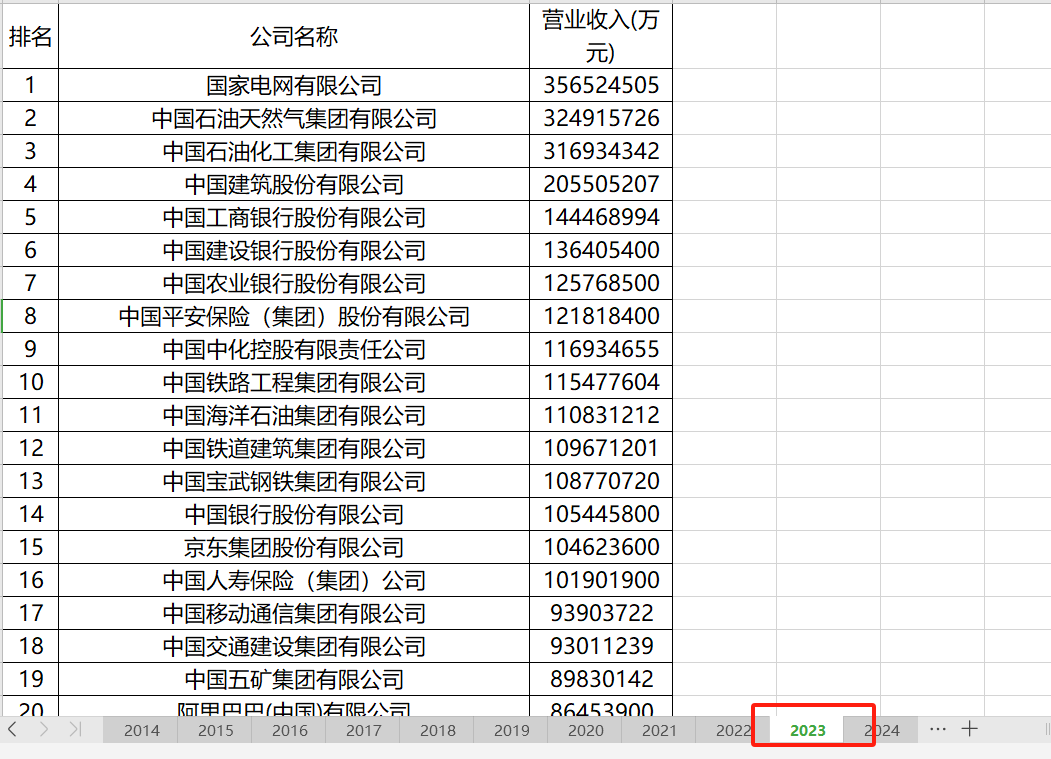Select the 排名 header cell
The width and height of the screenshot is (1051, 759).
click(x=30, y=36)
